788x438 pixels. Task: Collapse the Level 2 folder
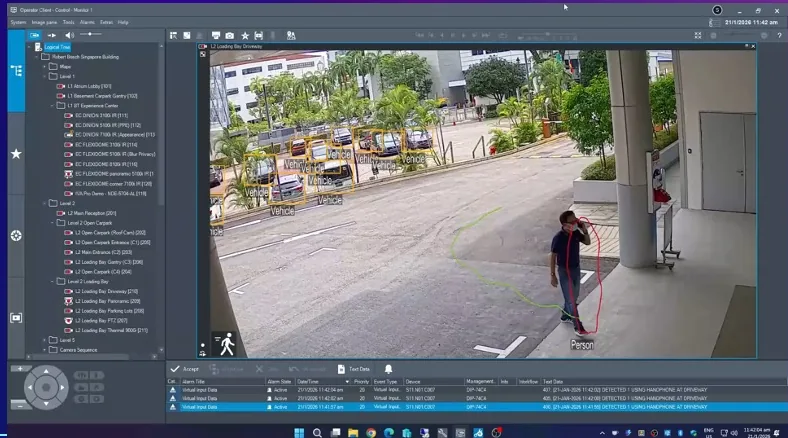45,203
